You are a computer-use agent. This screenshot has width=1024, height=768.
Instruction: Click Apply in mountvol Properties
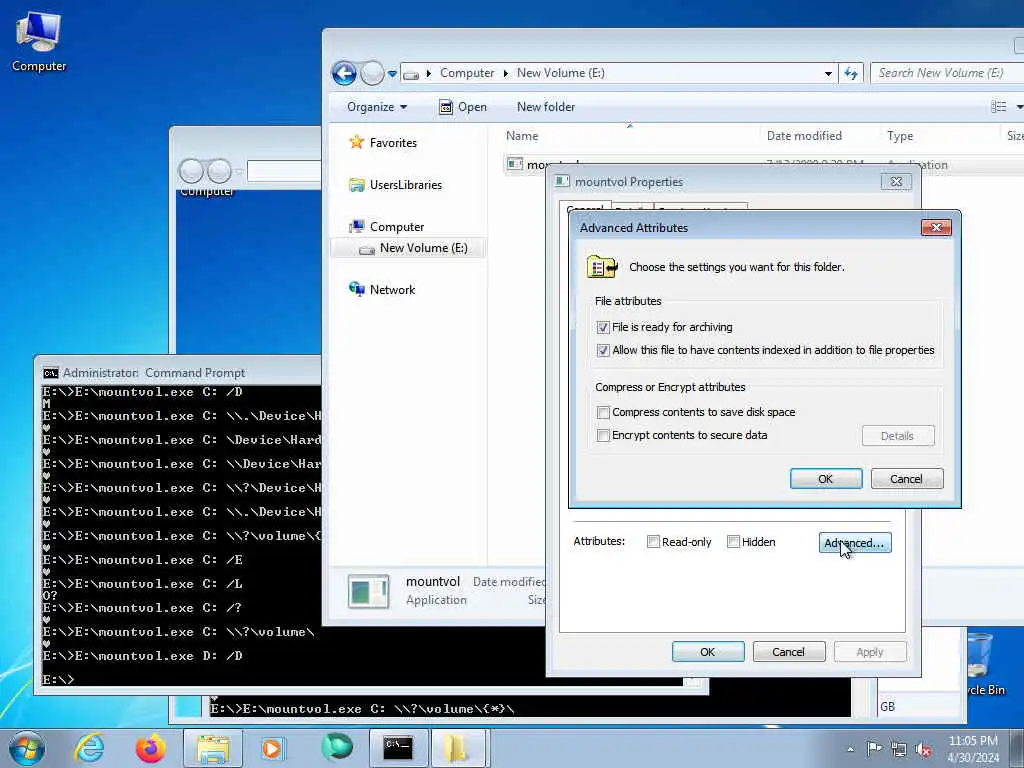point(870,652)
